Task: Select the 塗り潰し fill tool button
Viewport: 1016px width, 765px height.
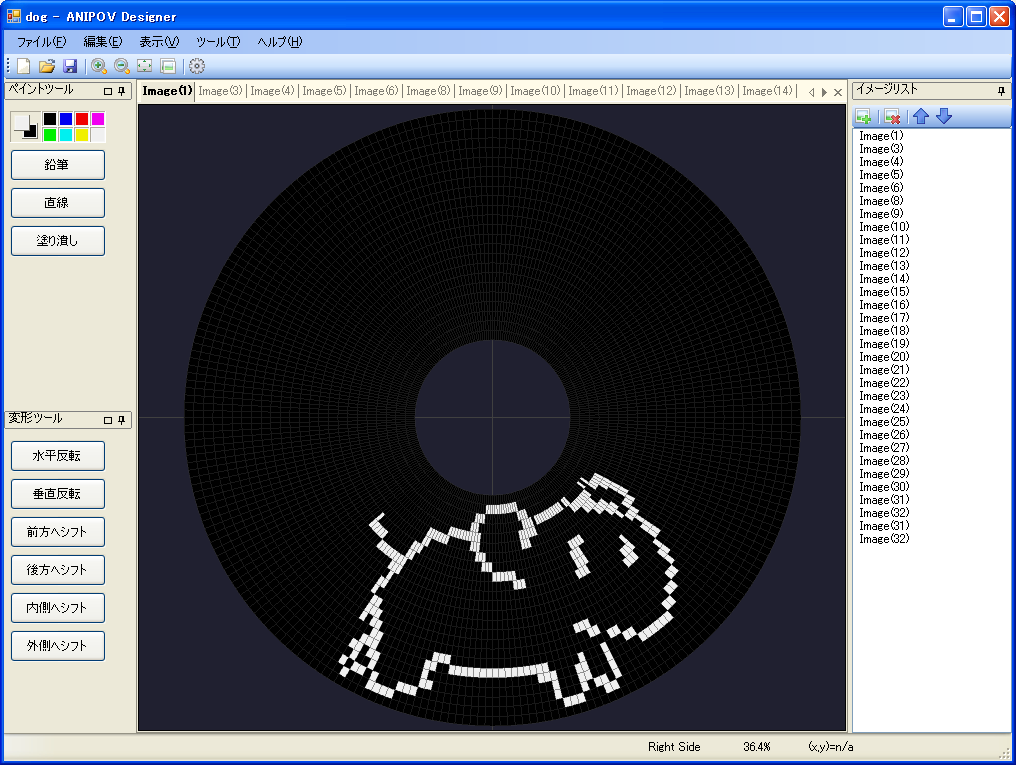Action: pos(58,241)
